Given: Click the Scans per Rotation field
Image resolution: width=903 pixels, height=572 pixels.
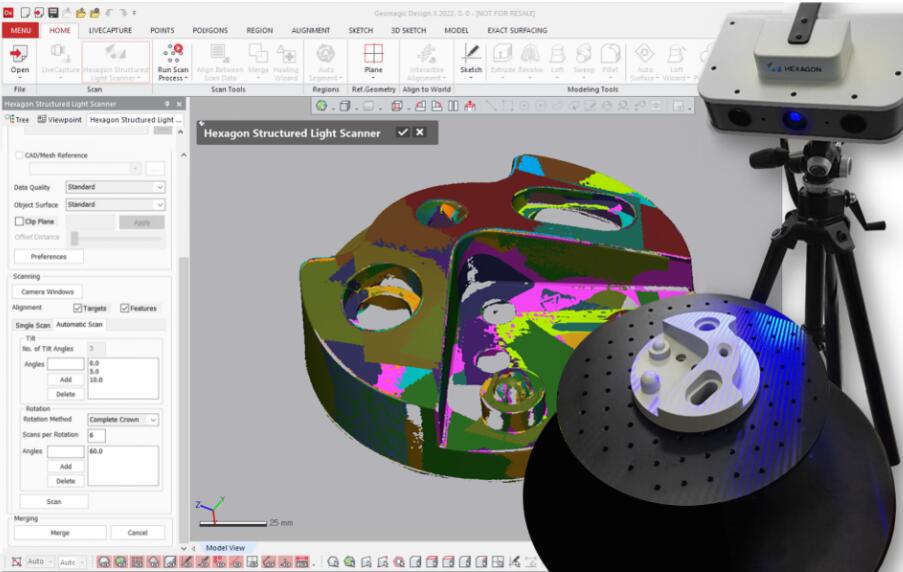Looking at the screenshot, I should coord(96,435).
